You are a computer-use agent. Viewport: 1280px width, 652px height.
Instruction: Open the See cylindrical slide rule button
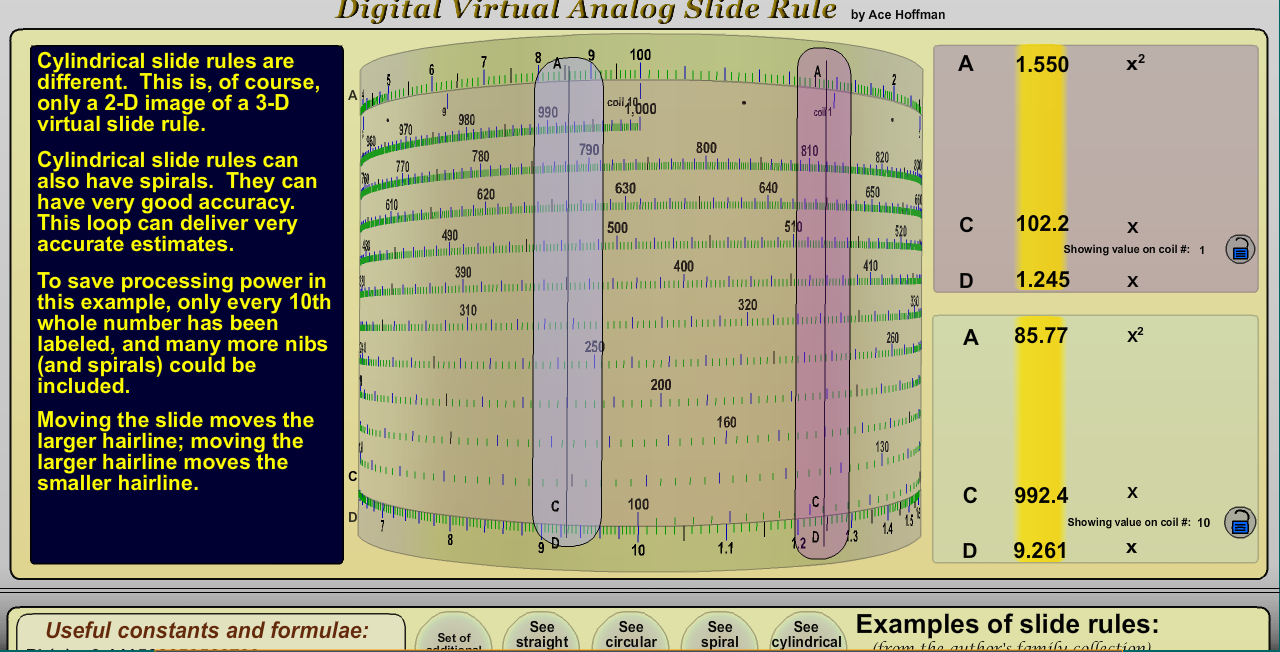[x=806, y=634]
